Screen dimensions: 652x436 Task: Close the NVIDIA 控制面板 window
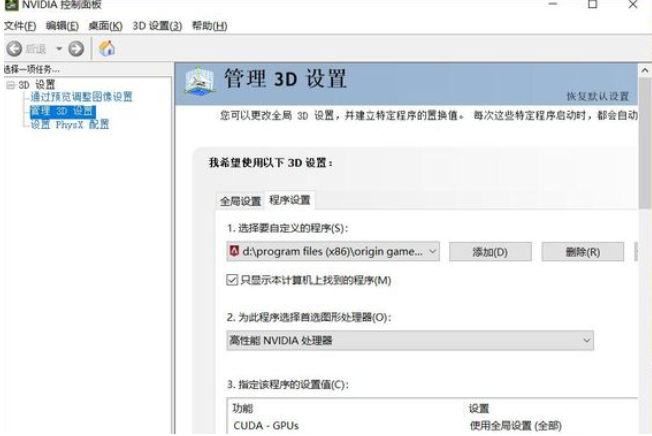(x=633, y=5)
